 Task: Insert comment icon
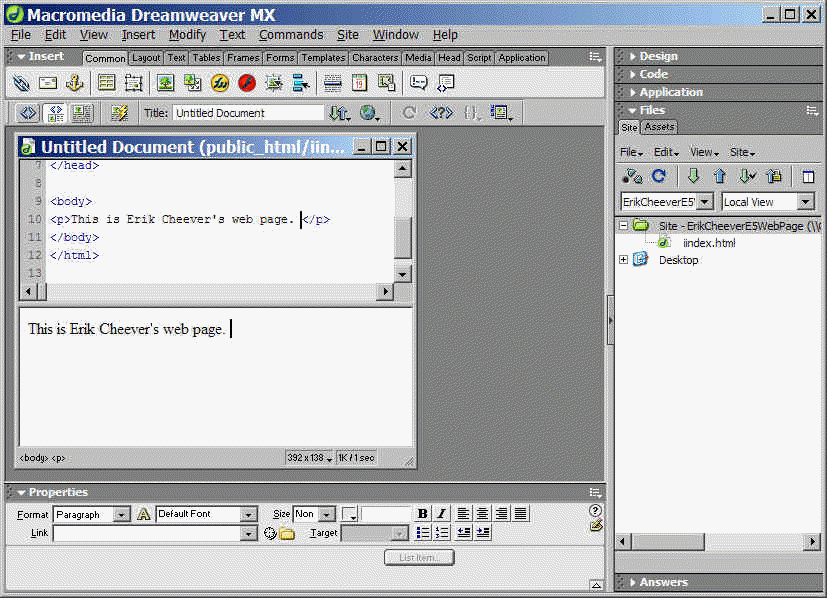(418, 83)
